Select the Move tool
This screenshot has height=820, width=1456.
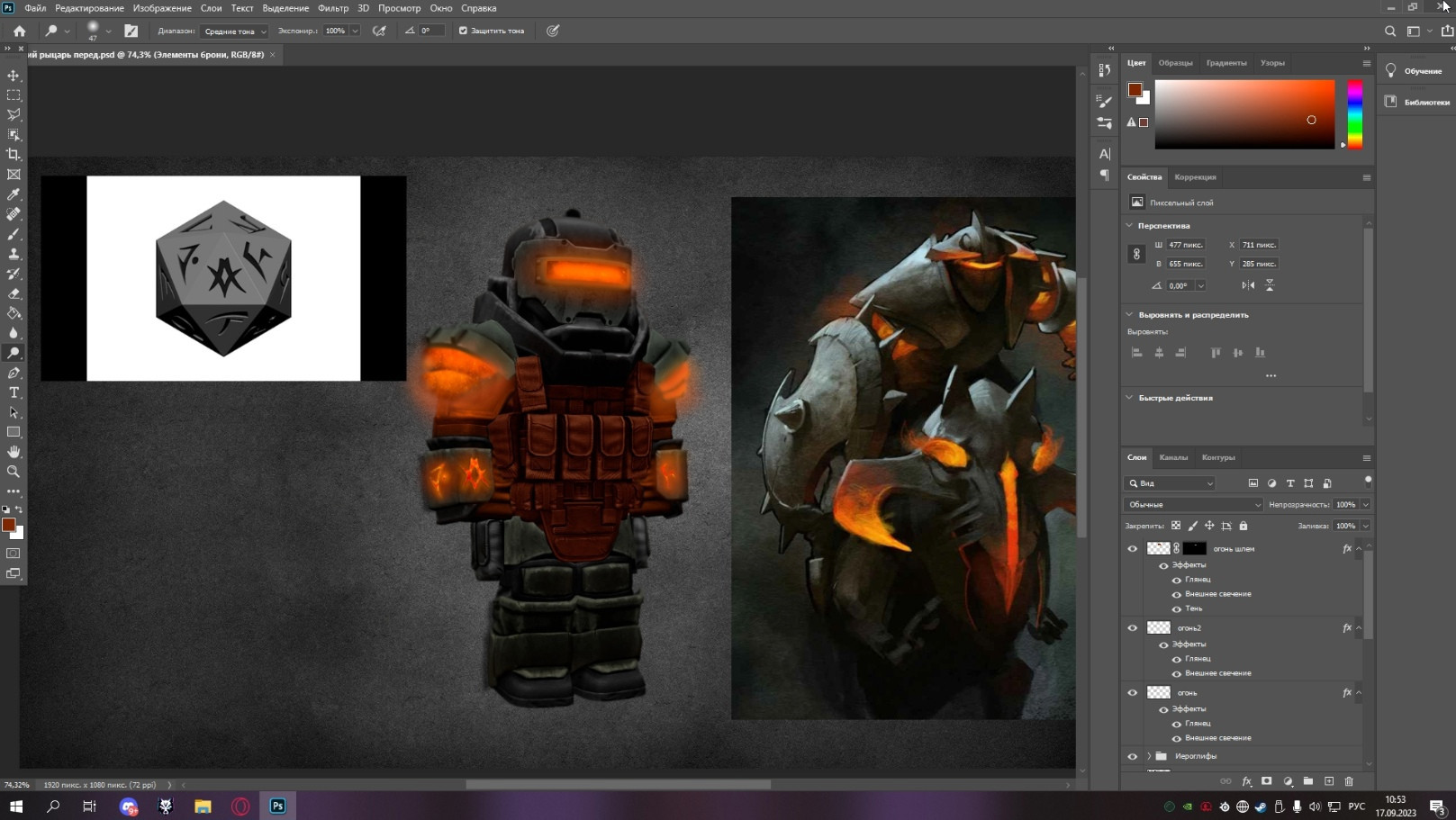pos(14,76)
